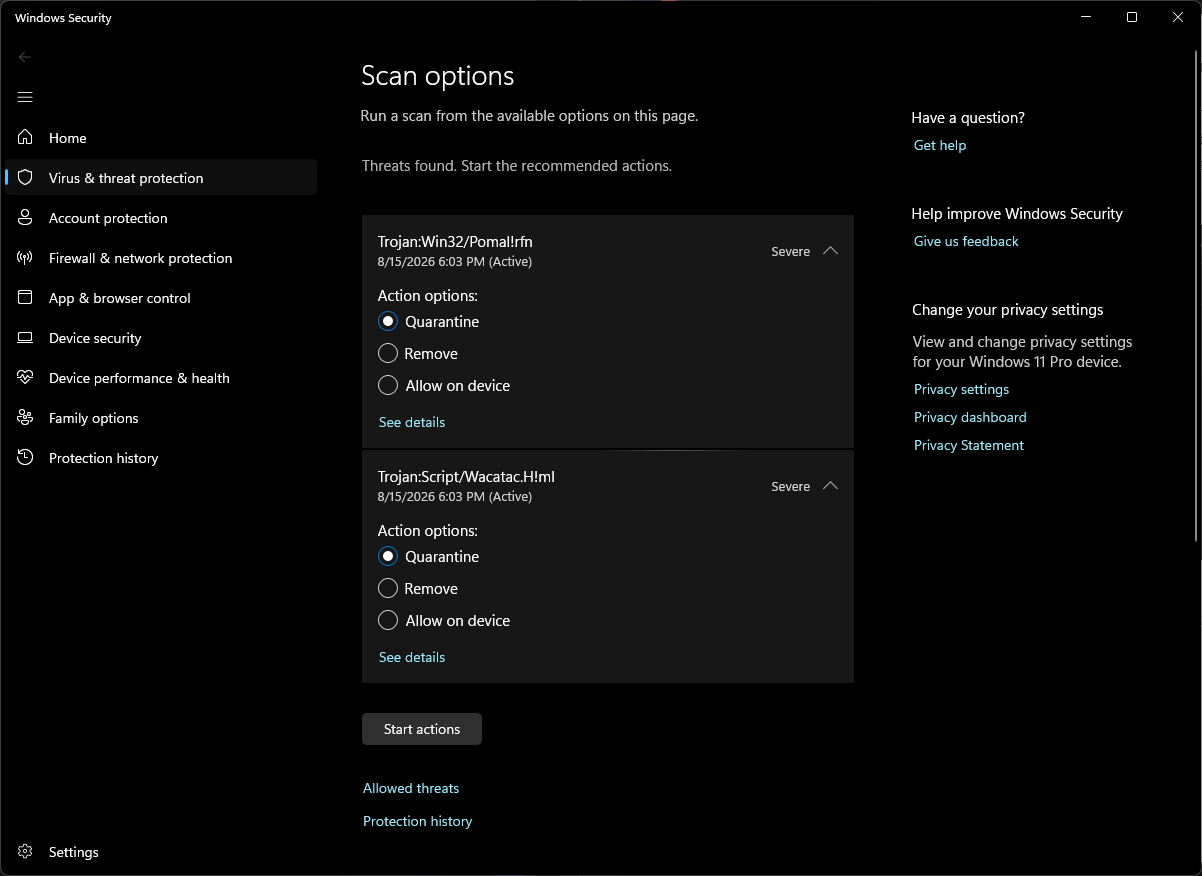Viewport: 1202px width, 876px height.
Task: Click the Start actions button
Action: point(422,729)
